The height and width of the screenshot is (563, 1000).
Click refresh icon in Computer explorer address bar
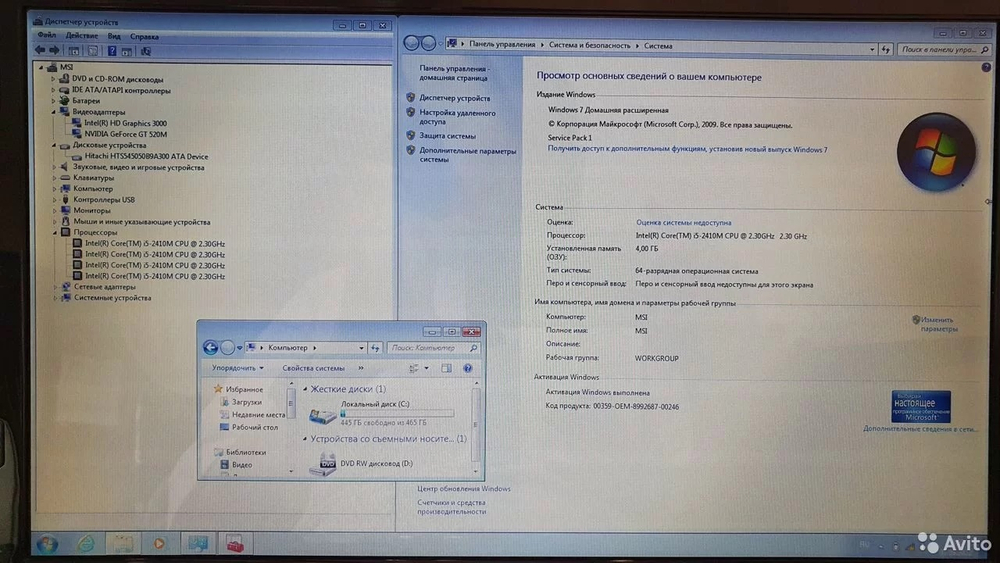tap(376, 348)
